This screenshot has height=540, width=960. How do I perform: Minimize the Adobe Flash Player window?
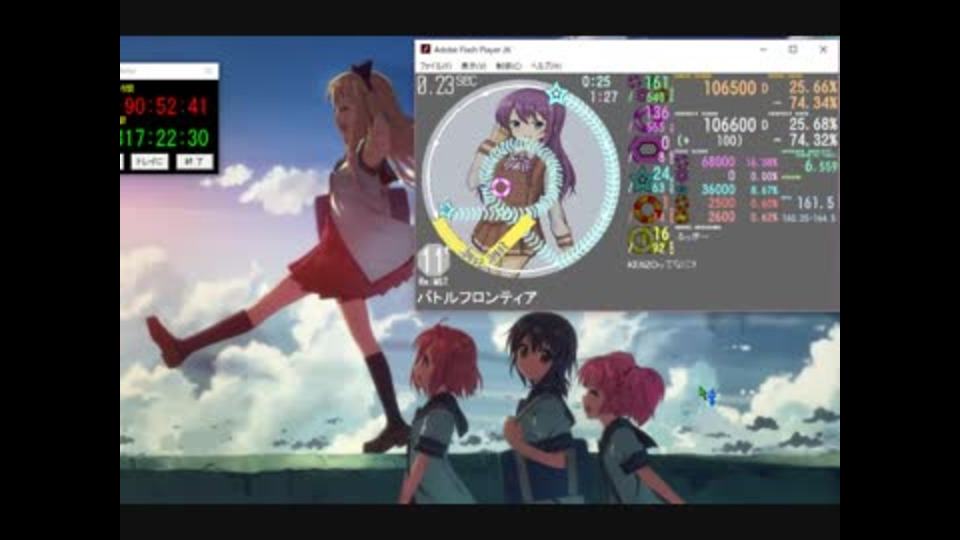(x=763, y=49)
